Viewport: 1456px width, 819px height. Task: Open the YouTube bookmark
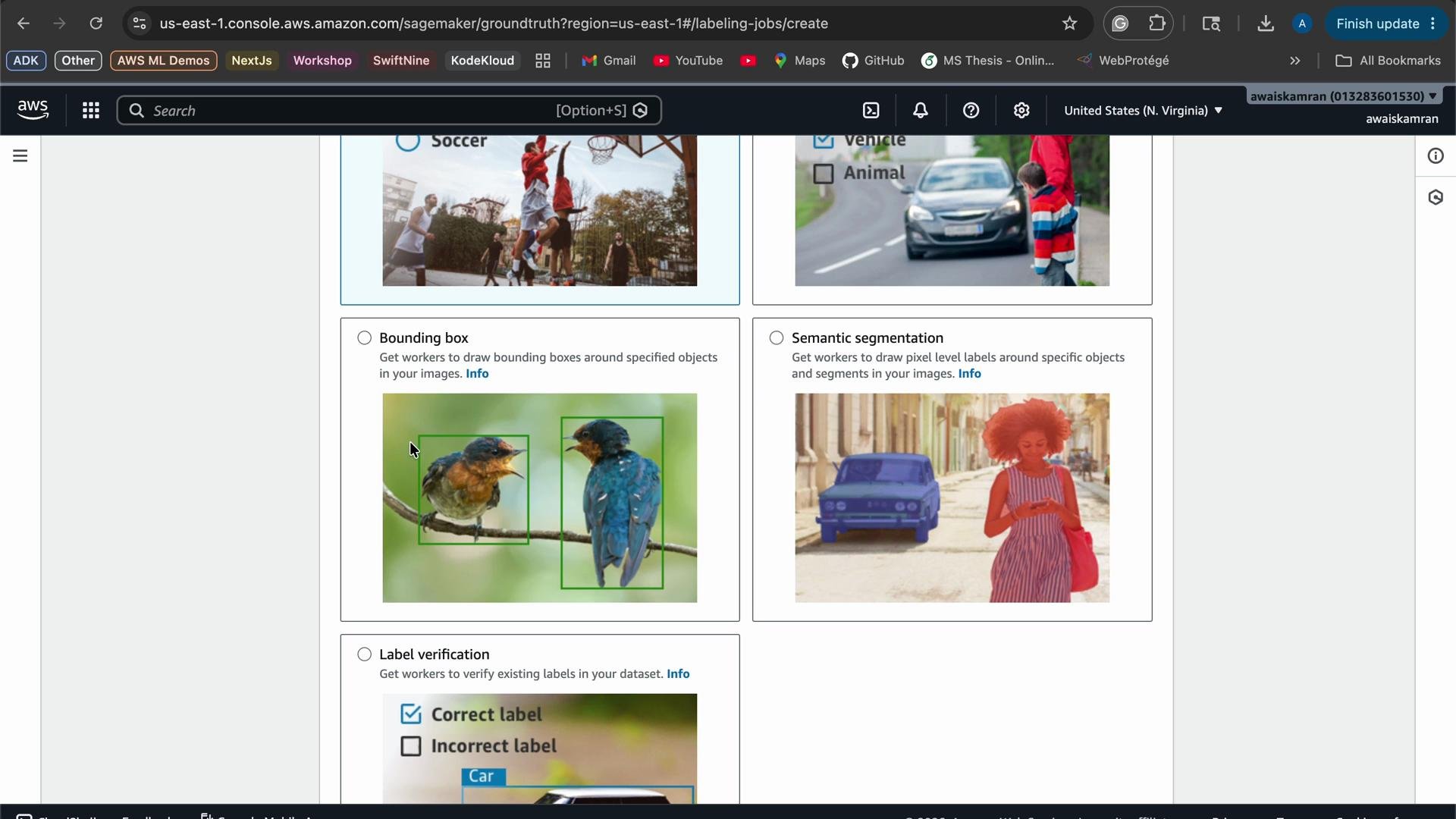pyautogui.click(x=688, y=61)
